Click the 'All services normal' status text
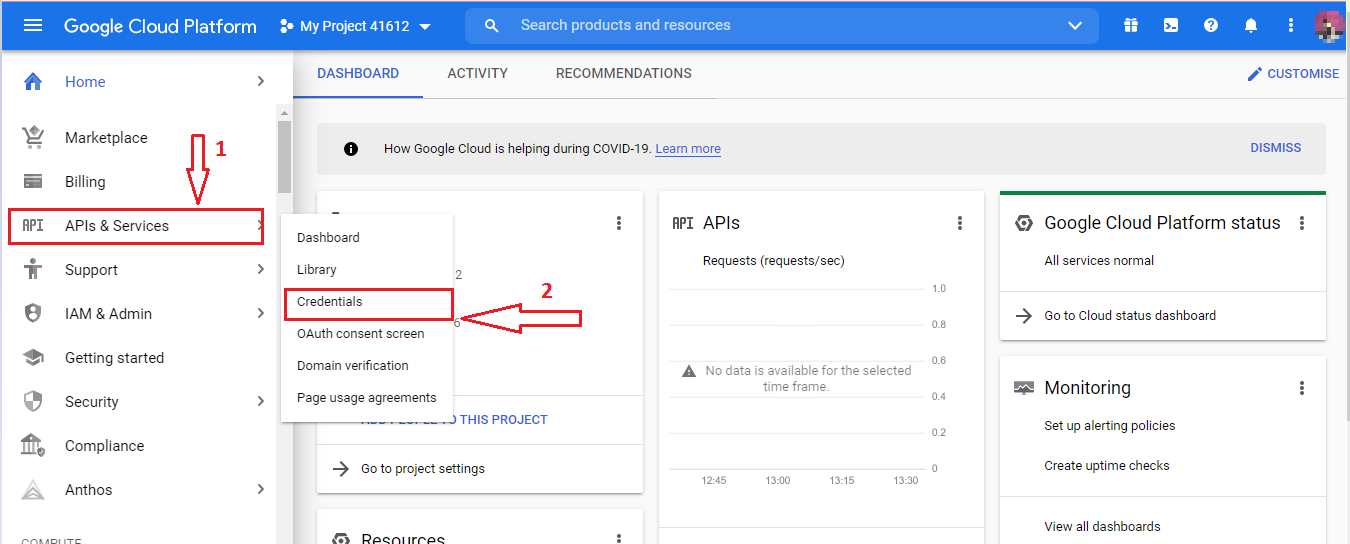1350x544 pixels. coord(1099,261)
